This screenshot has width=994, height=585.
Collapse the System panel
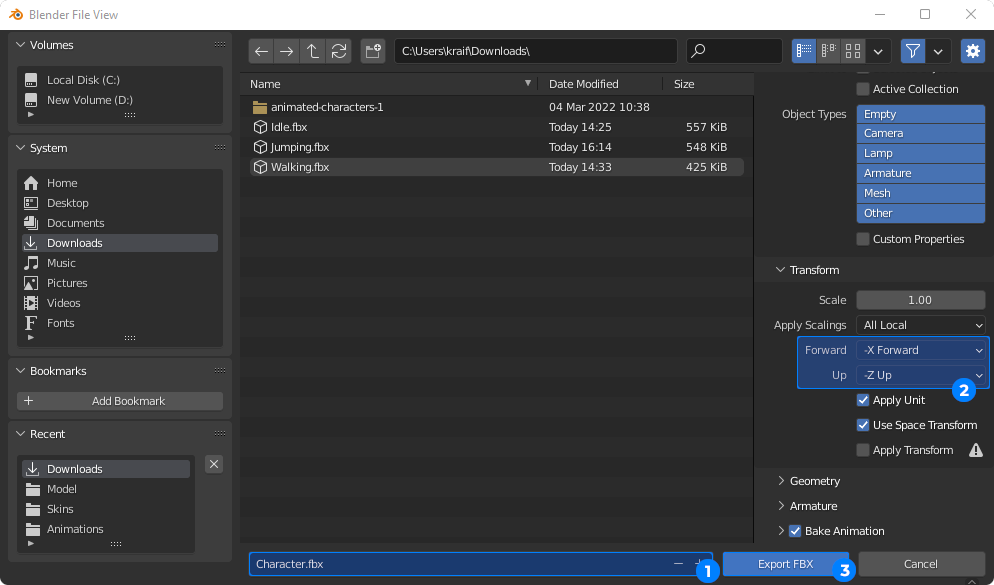(x=20, y=148)
